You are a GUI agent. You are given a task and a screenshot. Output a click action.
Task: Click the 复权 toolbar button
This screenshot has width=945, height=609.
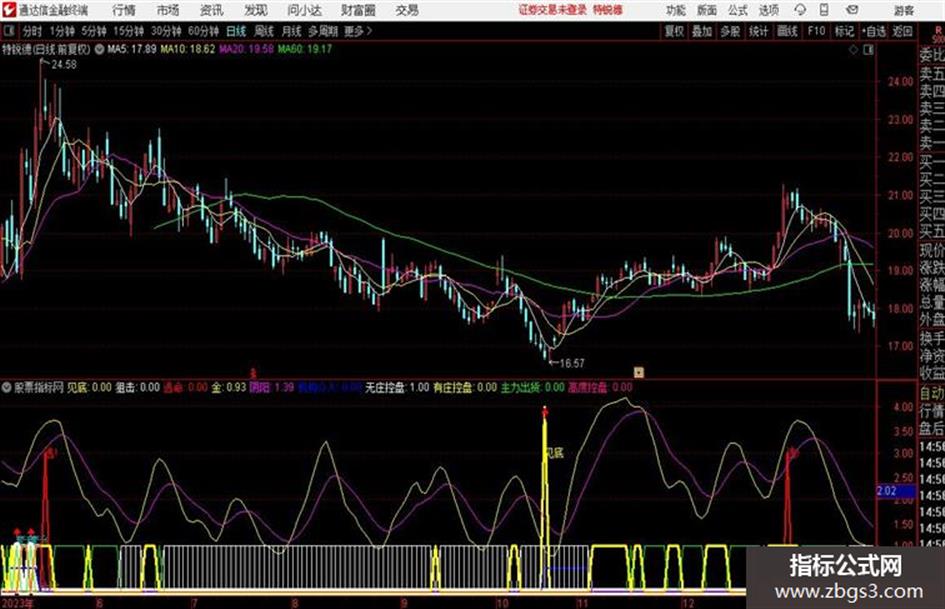[x=674, y=31]
